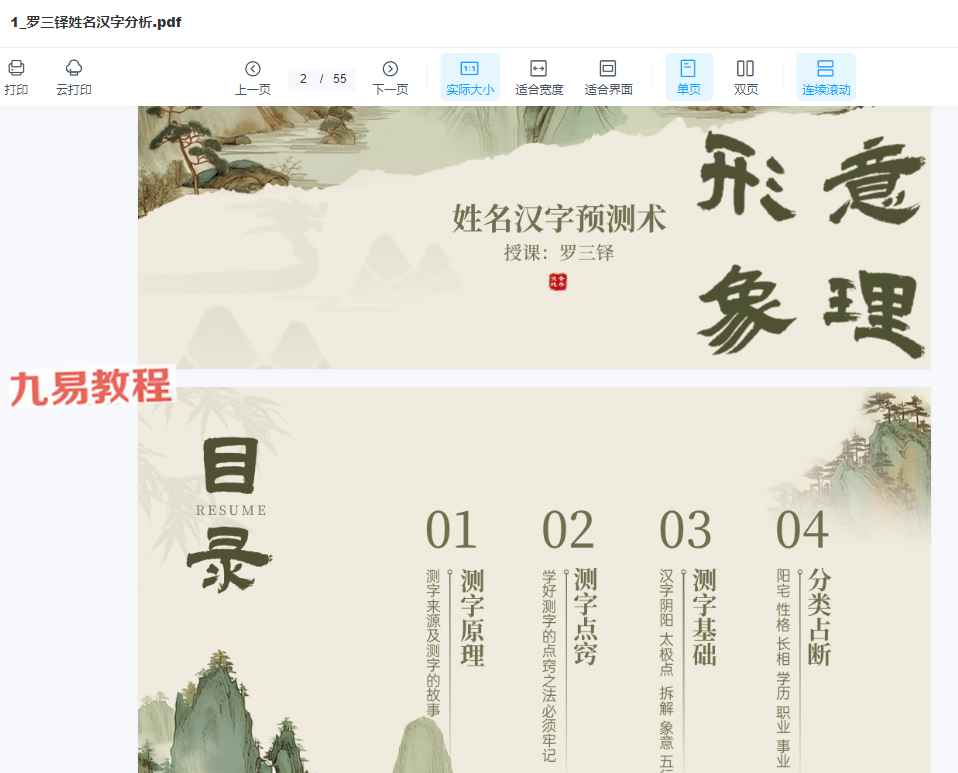Click the current page number field
958x773 pixels.
point(303,79)
